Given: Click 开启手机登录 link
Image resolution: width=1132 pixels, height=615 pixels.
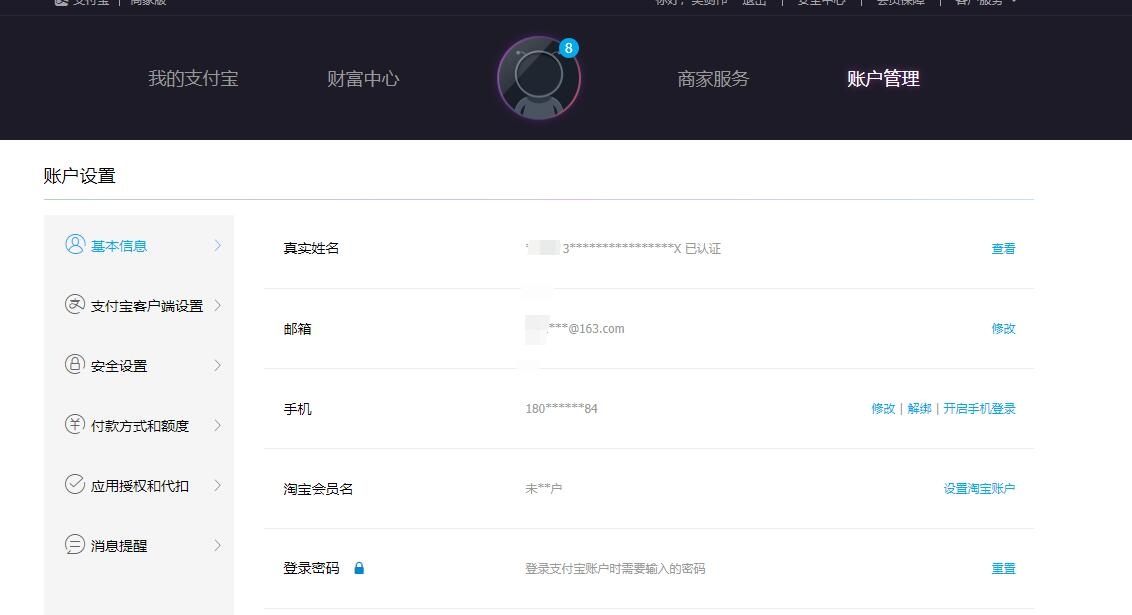Looking at the screenshot, I should [980, 409].
